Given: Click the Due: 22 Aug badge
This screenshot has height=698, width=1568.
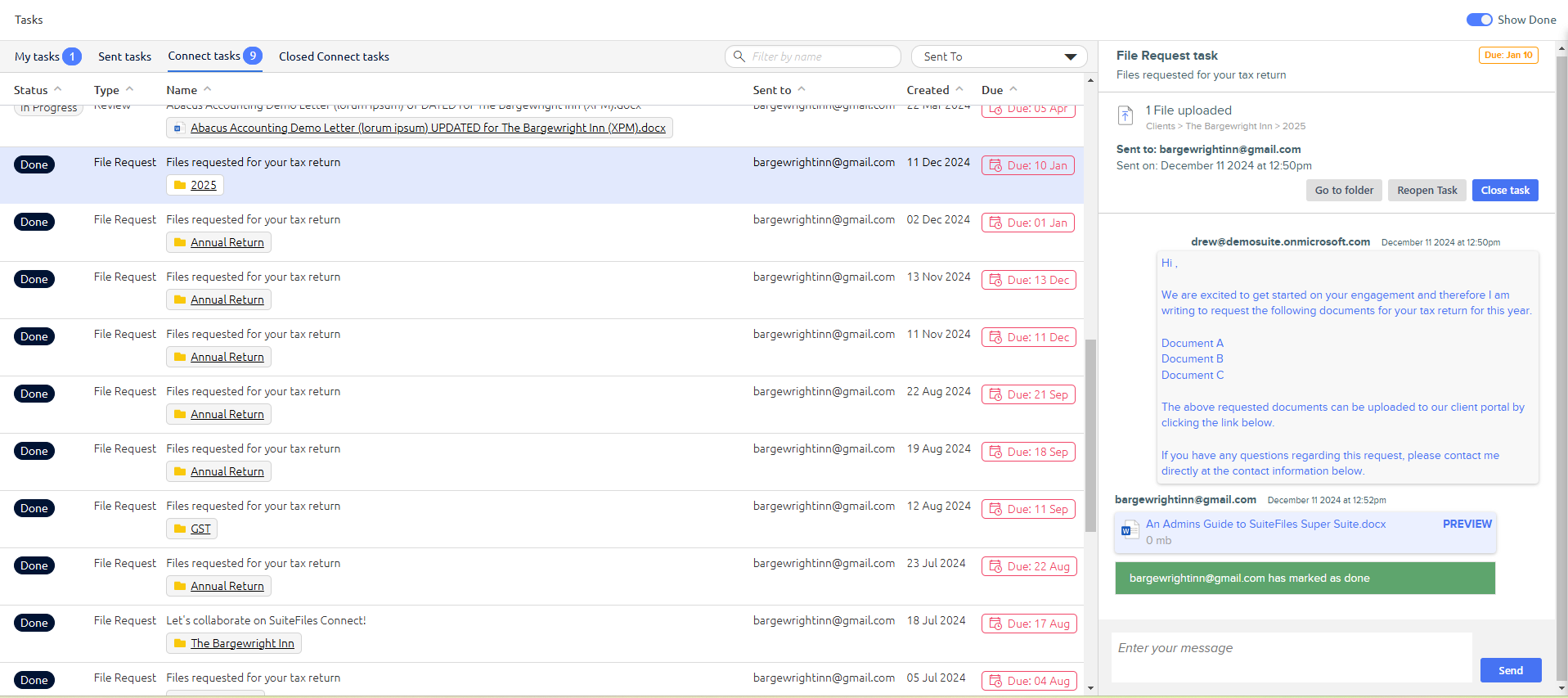Looking at the screenshot, I should pyautogui.click(x=1029, y=566).
